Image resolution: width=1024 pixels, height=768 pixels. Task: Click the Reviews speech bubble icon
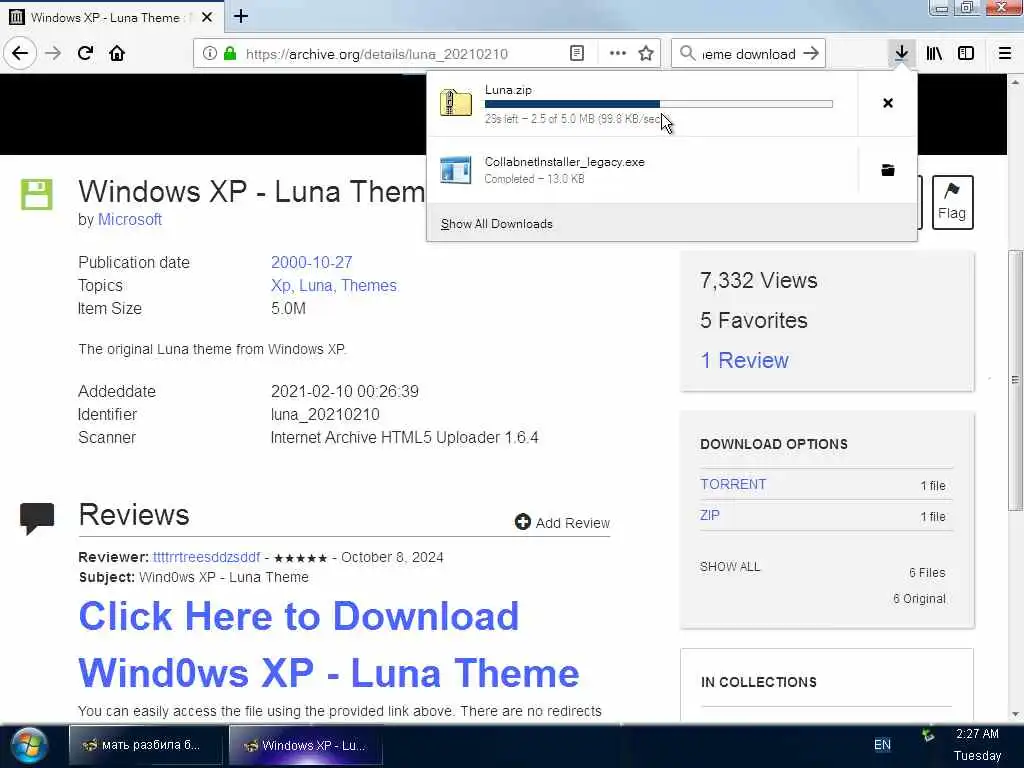[37, 519]
